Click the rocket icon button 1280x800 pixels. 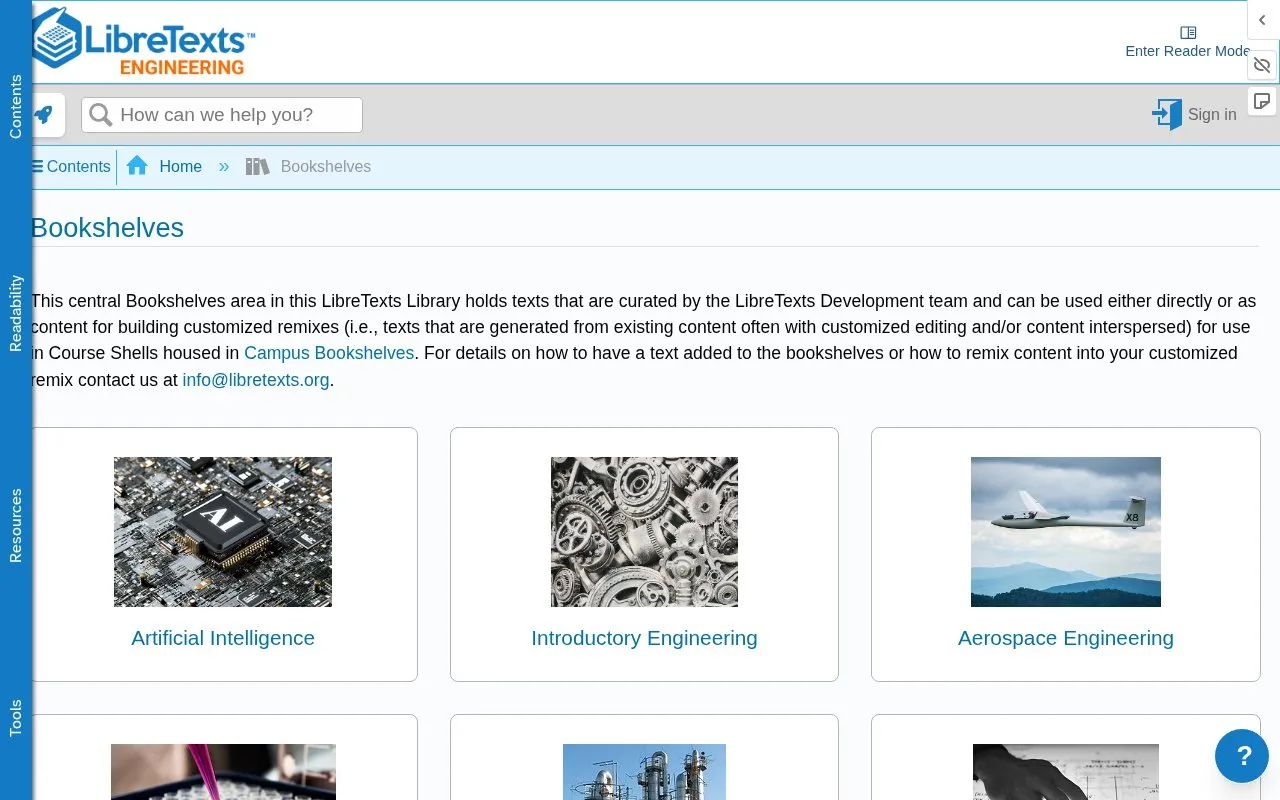[x=43, y=115]
